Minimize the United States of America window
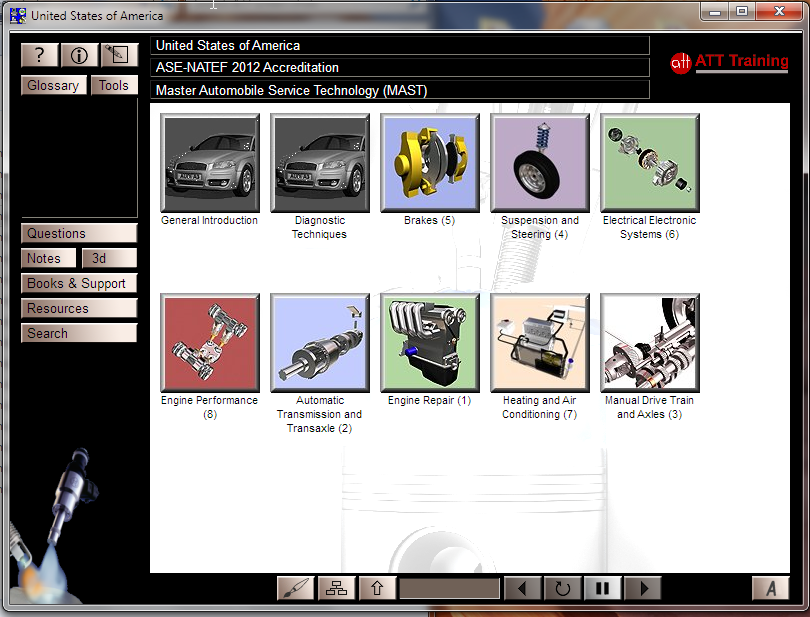Image resolution: width=810 pixels, height=617 pixels. tap(715, 11)
